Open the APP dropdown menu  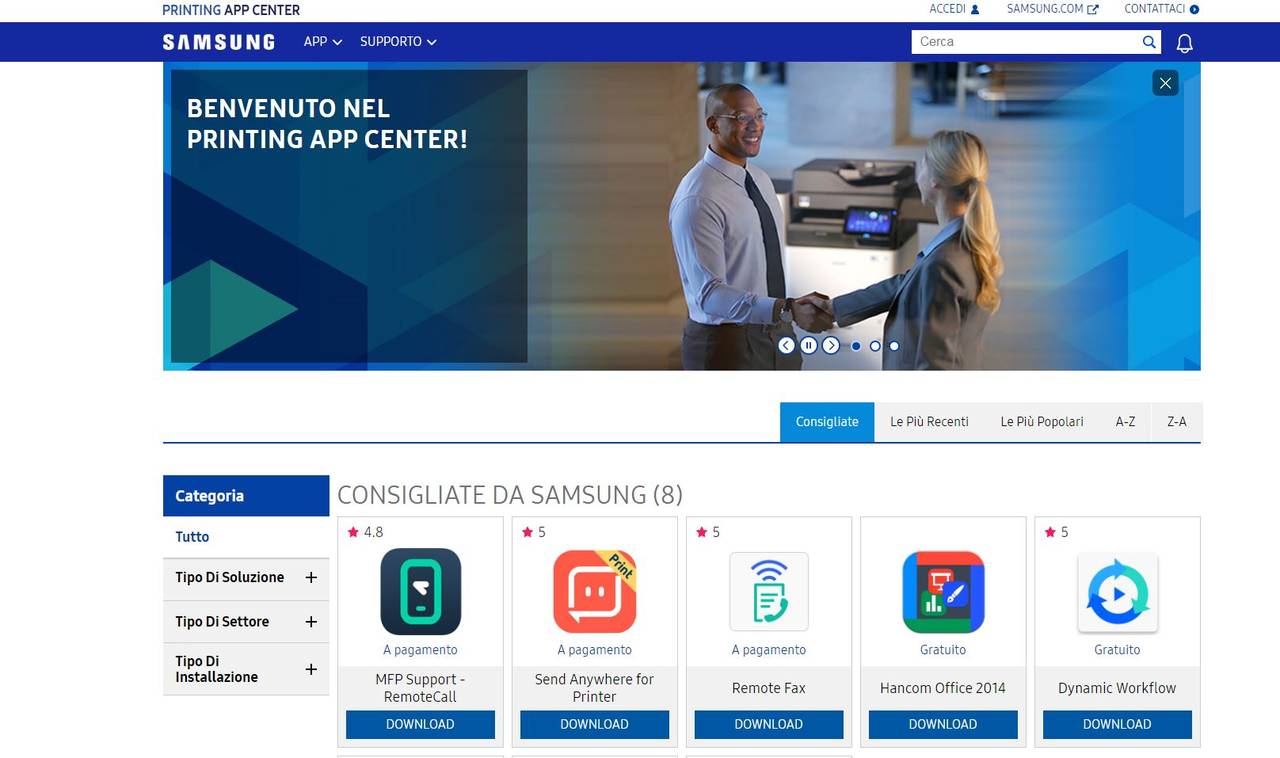tap(322, 42)
